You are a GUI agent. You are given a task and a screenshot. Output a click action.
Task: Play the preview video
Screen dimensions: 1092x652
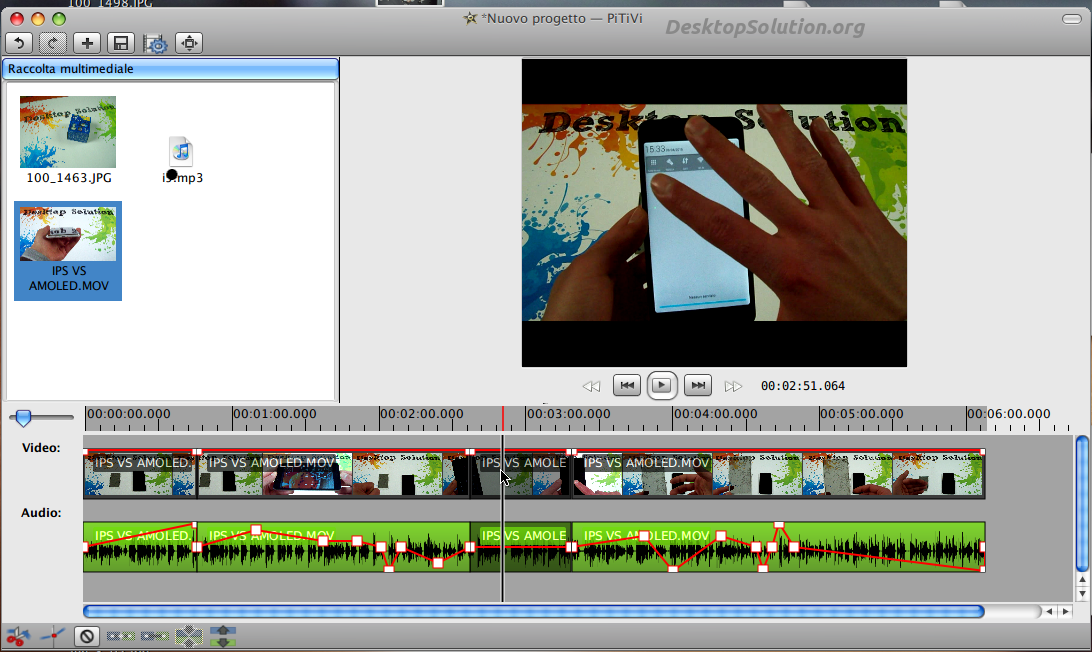662,385
